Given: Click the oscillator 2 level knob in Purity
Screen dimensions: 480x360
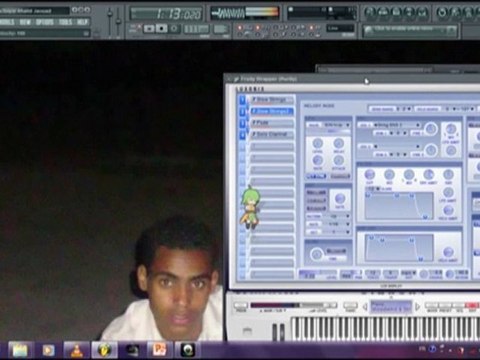Looking at the screenshot, I should coord(431,150).
